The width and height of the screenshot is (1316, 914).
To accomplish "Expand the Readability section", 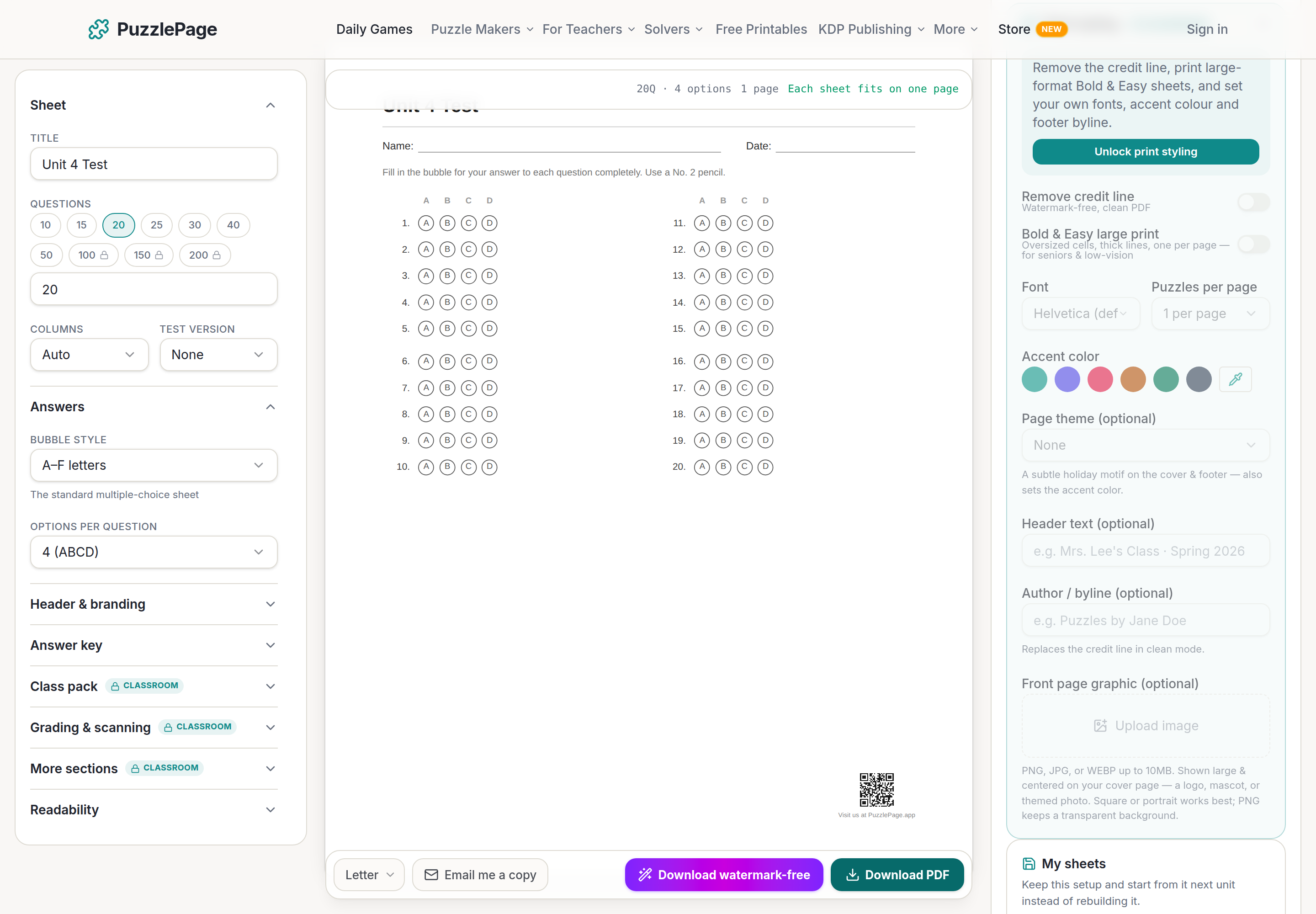I will click(x=154, y=810).
